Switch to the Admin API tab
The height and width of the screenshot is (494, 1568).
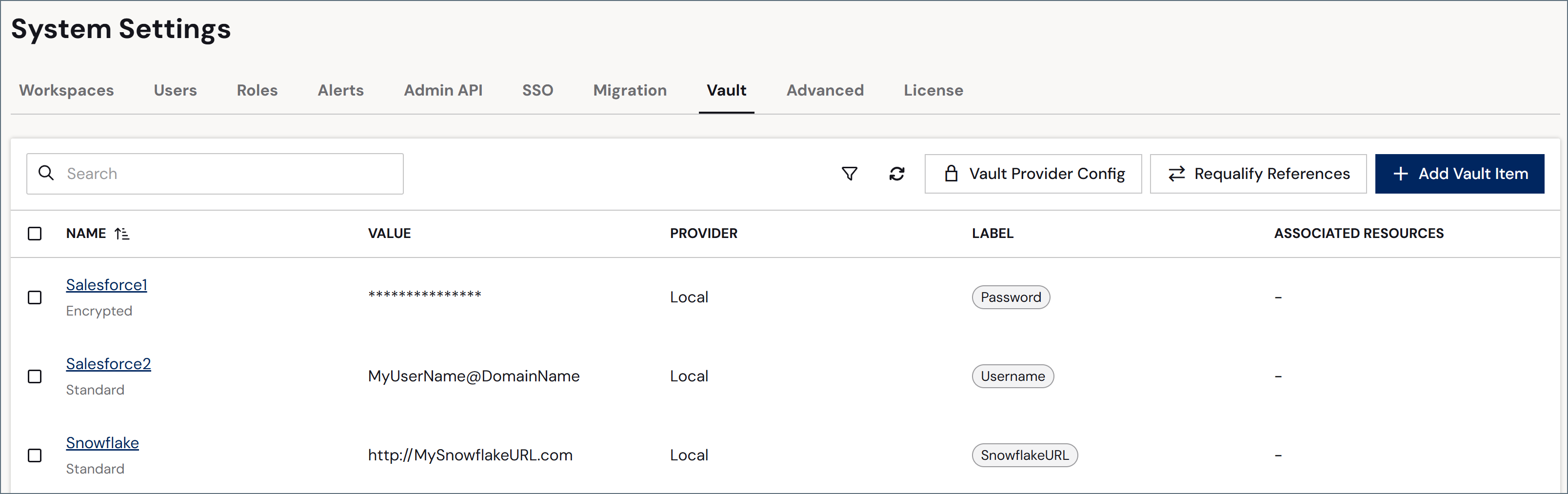[x=443, y=91]
